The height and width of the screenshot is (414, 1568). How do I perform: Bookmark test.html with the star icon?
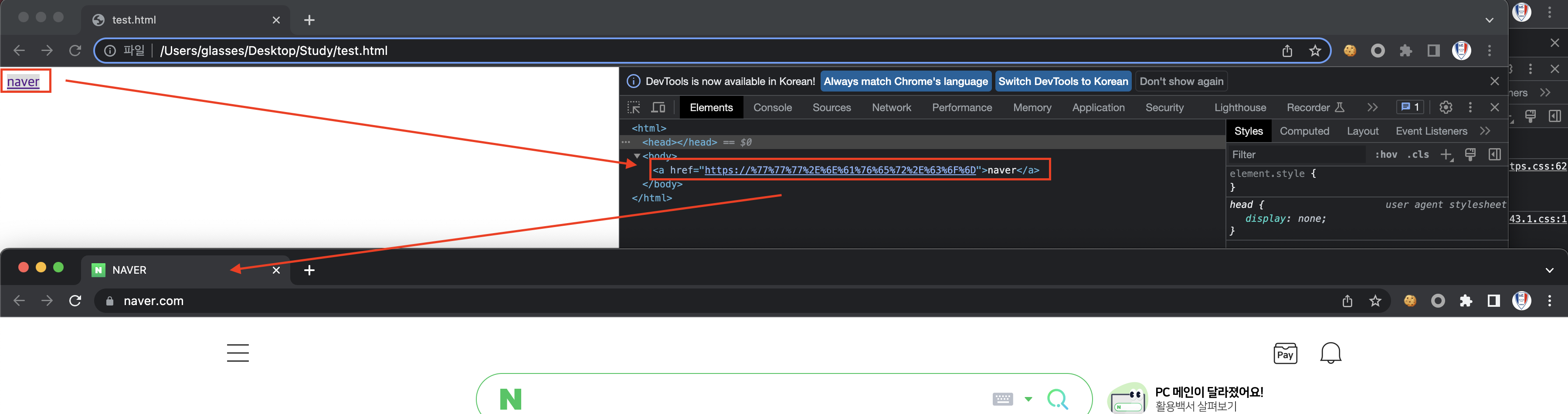click(1315, 51)
